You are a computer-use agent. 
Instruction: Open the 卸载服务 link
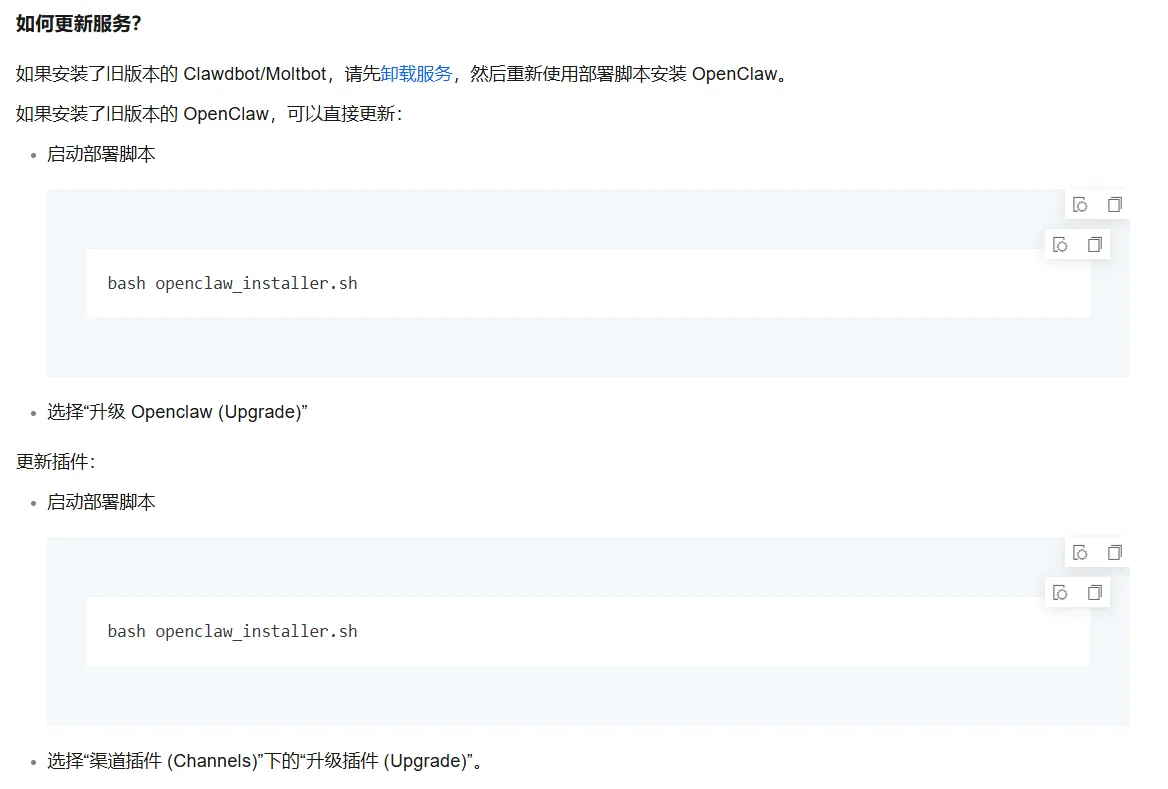416,74
